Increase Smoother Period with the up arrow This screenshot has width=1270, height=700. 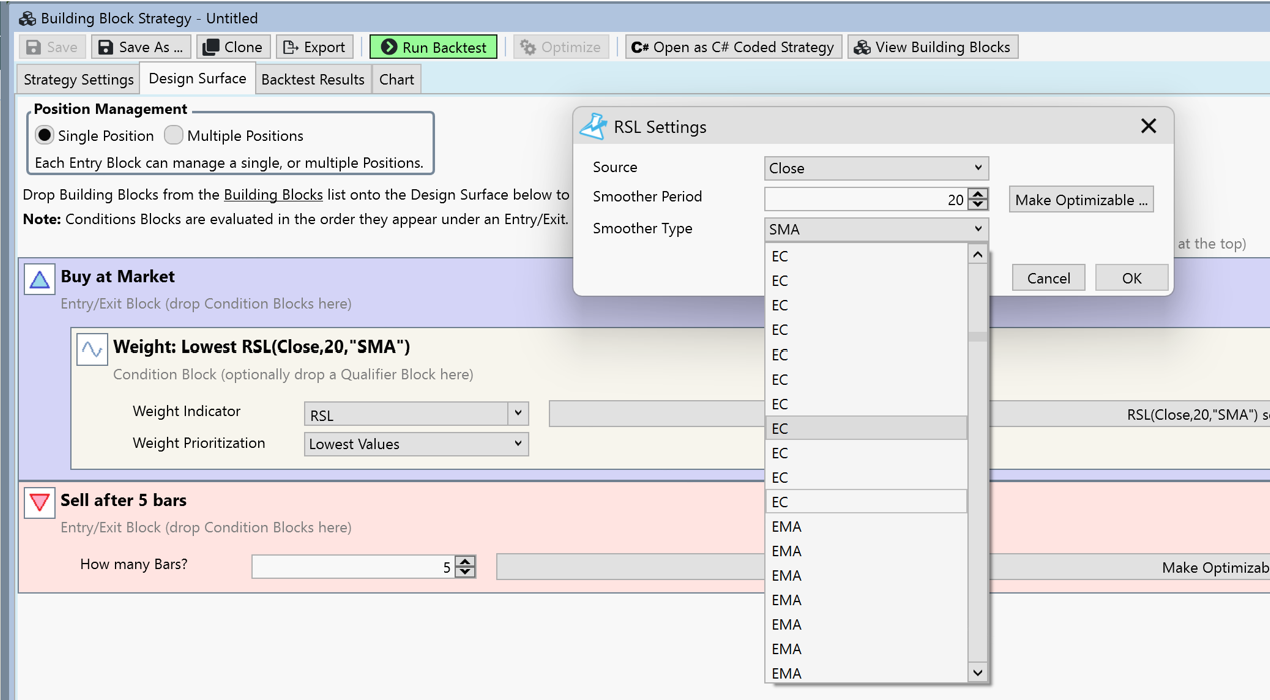[978, 194]
